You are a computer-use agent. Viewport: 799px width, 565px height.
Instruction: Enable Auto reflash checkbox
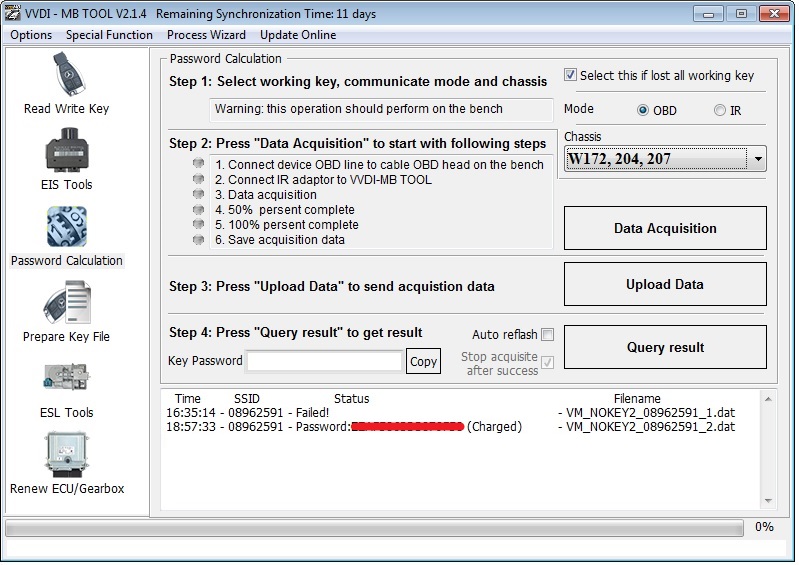(x=548, y=334)
